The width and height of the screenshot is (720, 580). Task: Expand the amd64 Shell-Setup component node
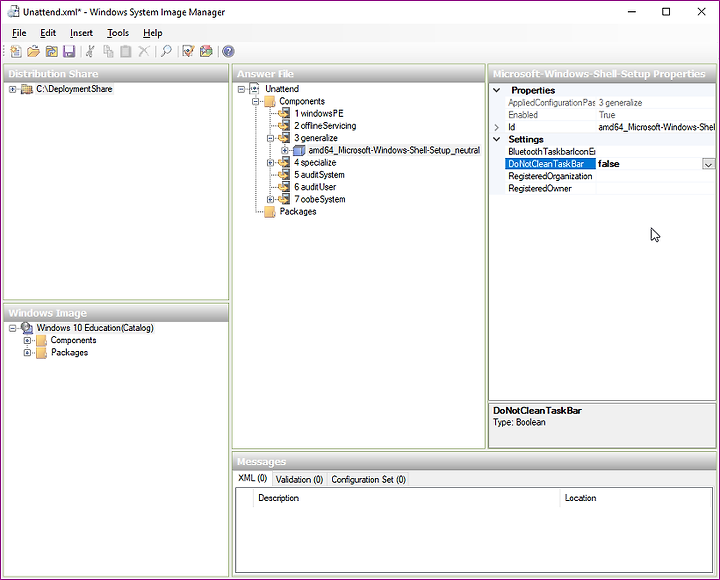(285, 150)
